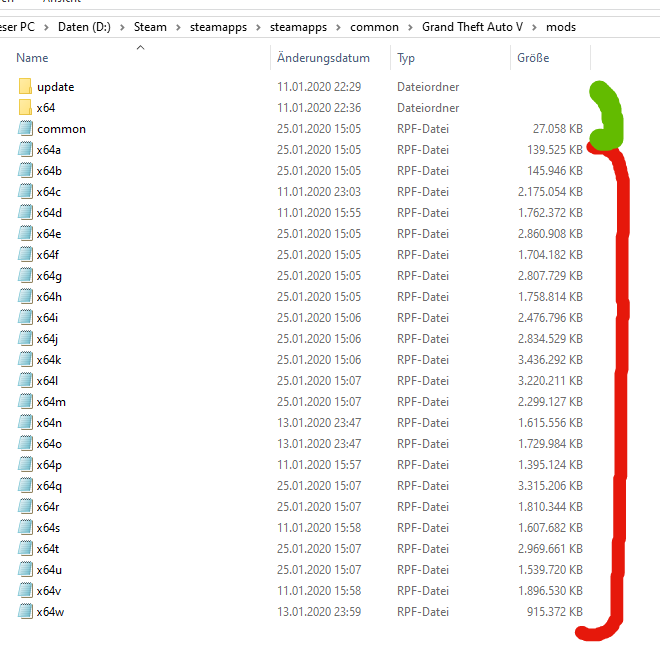This screenshot has height=664, width=660.
Task: Select the x64p file icon
Action: coord(25,464)
